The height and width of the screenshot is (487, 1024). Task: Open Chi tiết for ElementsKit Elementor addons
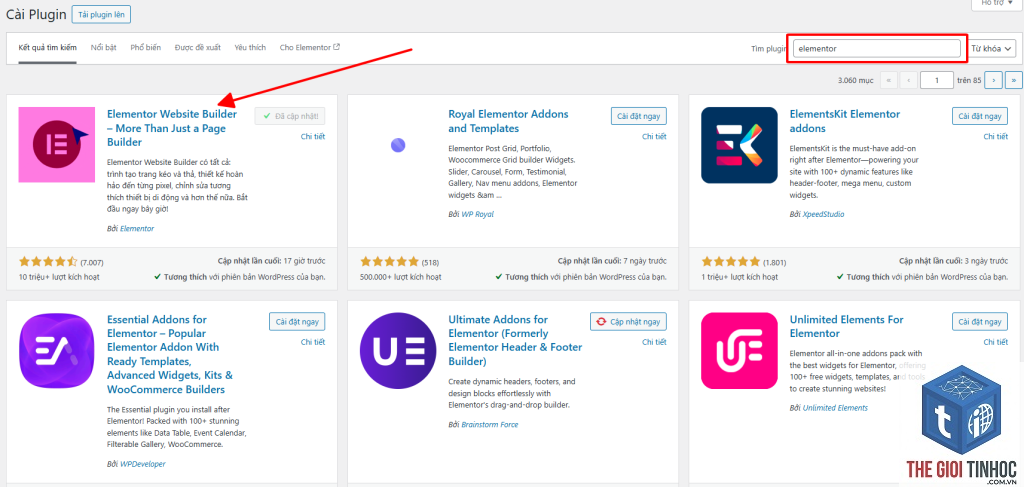coord(995,136)
